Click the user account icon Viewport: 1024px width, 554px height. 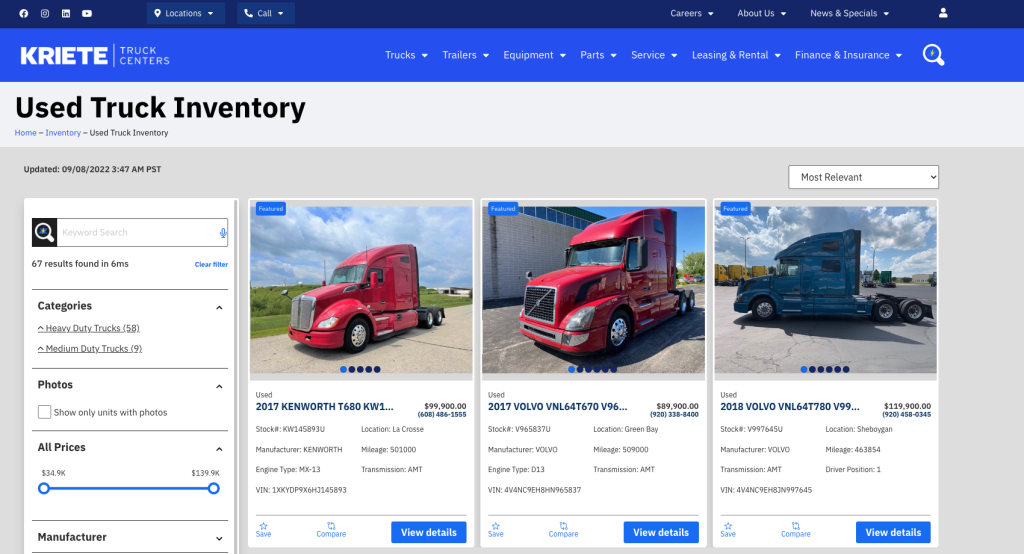pyautogui.click(x=943, y=12)
